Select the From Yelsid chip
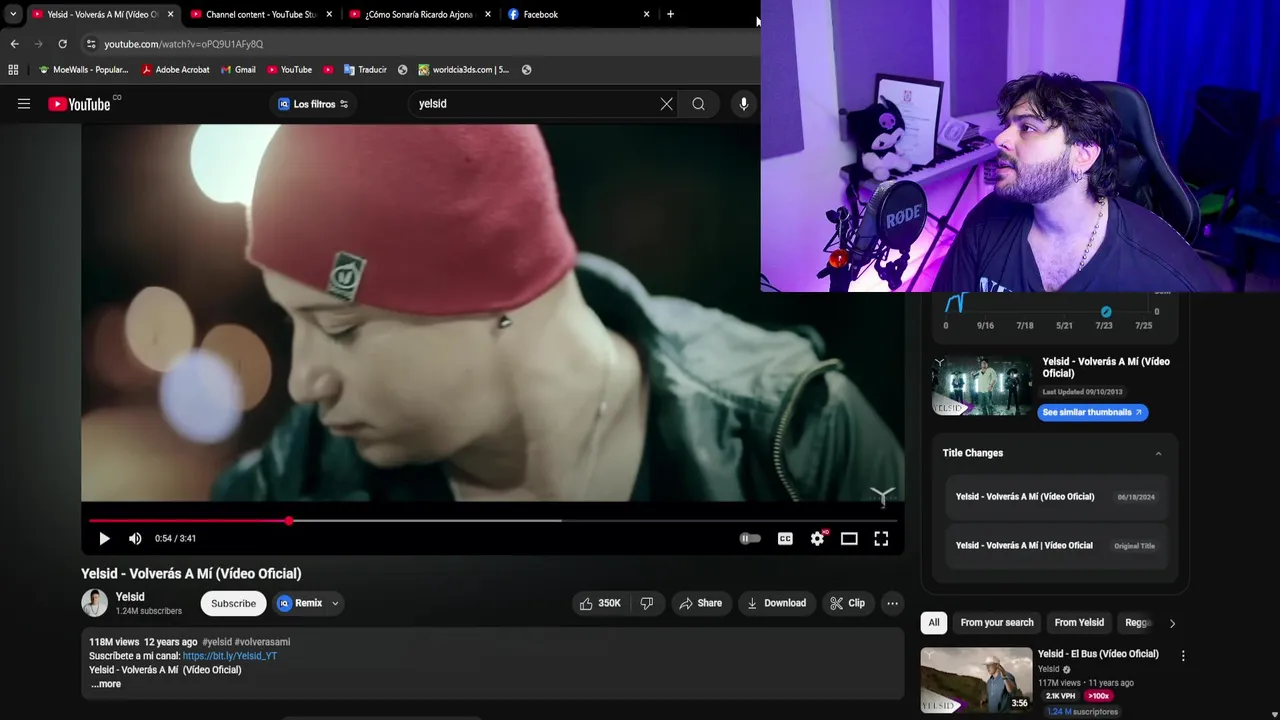This screenshot has height=720, width=1280. pyautogui.click(x=1079, y=622)
